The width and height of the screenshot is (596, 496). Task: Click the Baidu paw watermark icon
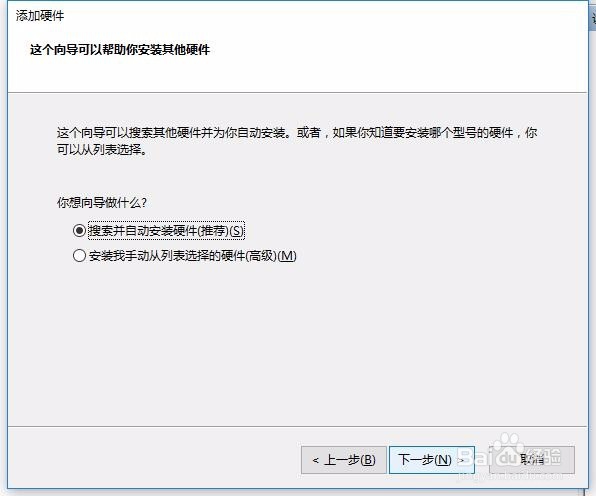tap(508, 444)
